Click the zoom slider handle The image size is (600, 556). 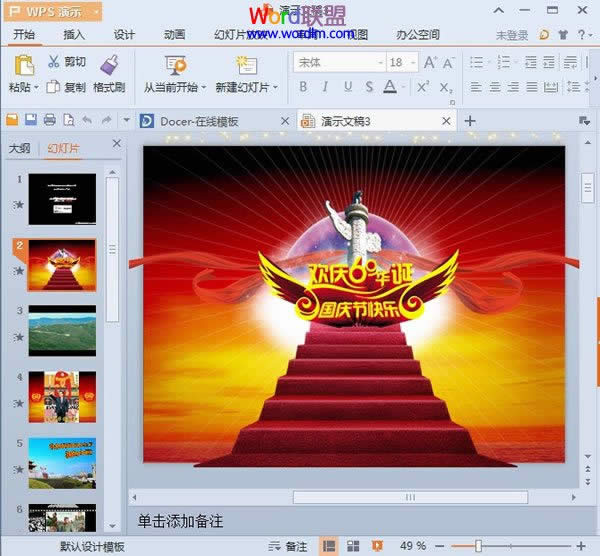(478, 546)
